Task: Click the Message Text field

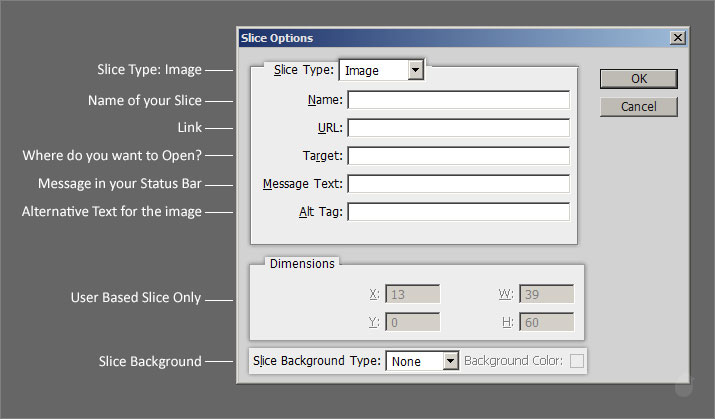Action: point(458,184)
